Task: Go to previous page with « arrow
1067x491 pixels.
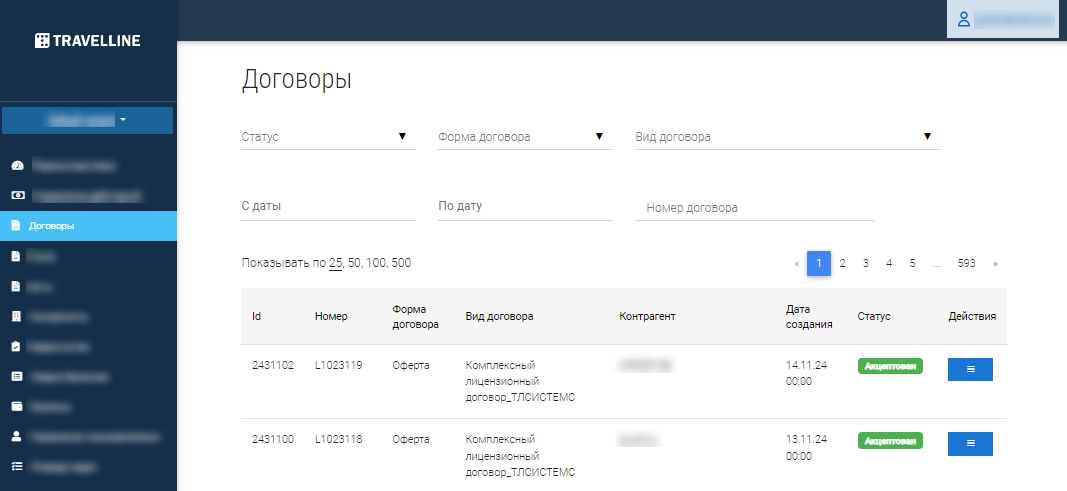Action: 797,263
